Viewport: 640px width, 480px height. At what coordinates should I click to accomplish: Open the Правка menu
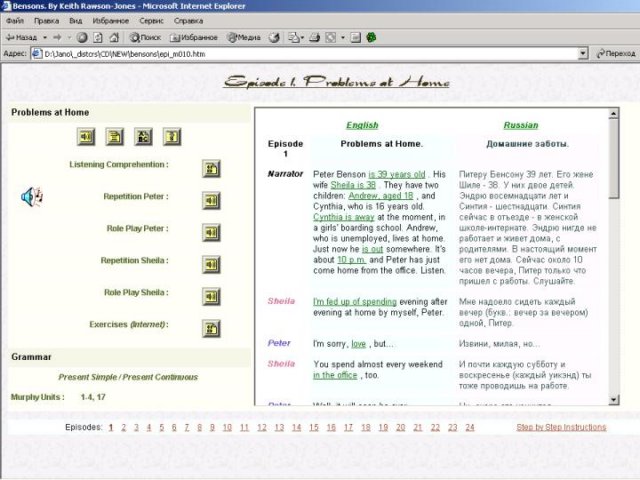(46, 21)
